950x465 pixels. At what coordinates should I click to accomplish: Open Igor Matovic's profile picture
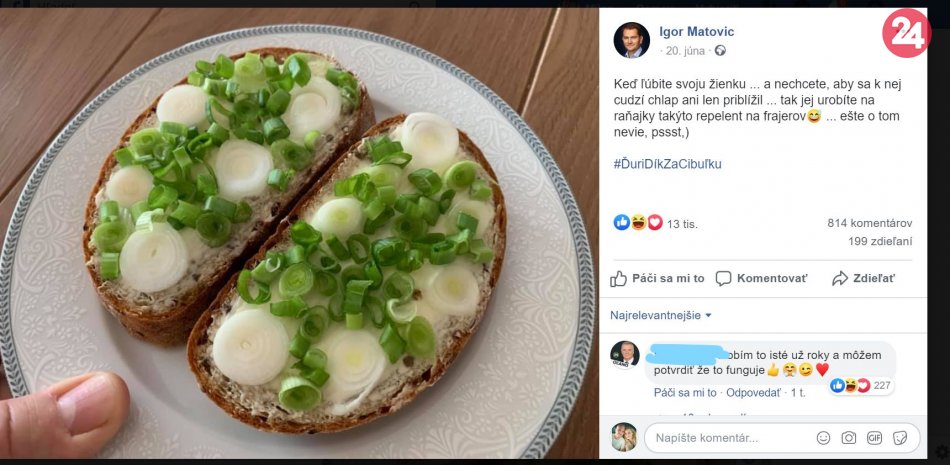(x=632, y=40)
